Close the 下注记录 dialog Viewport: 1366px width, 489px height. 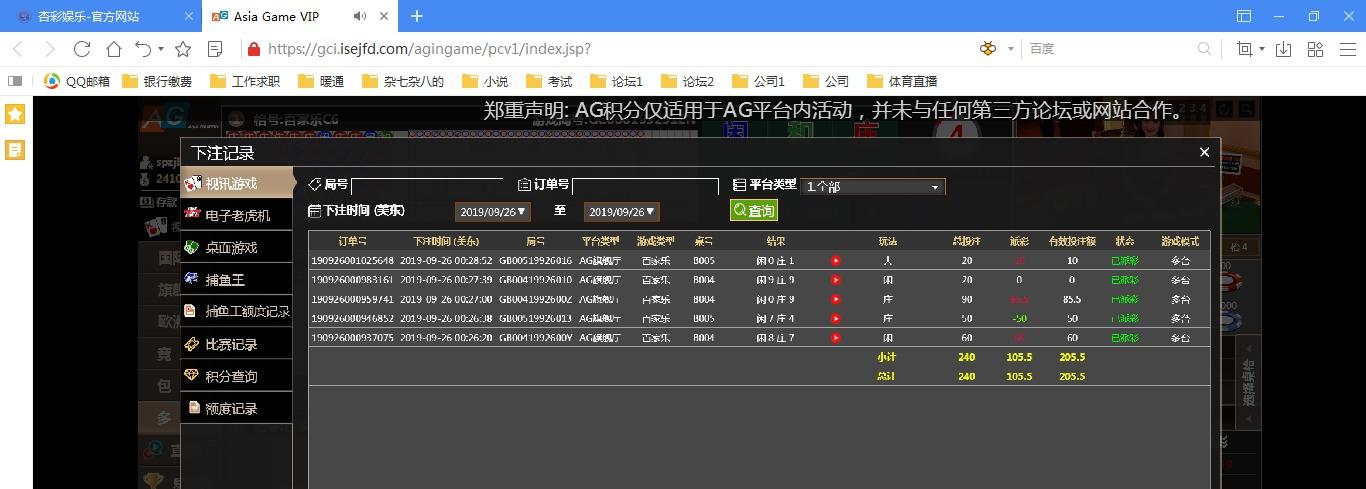[x=1204, y=152]
